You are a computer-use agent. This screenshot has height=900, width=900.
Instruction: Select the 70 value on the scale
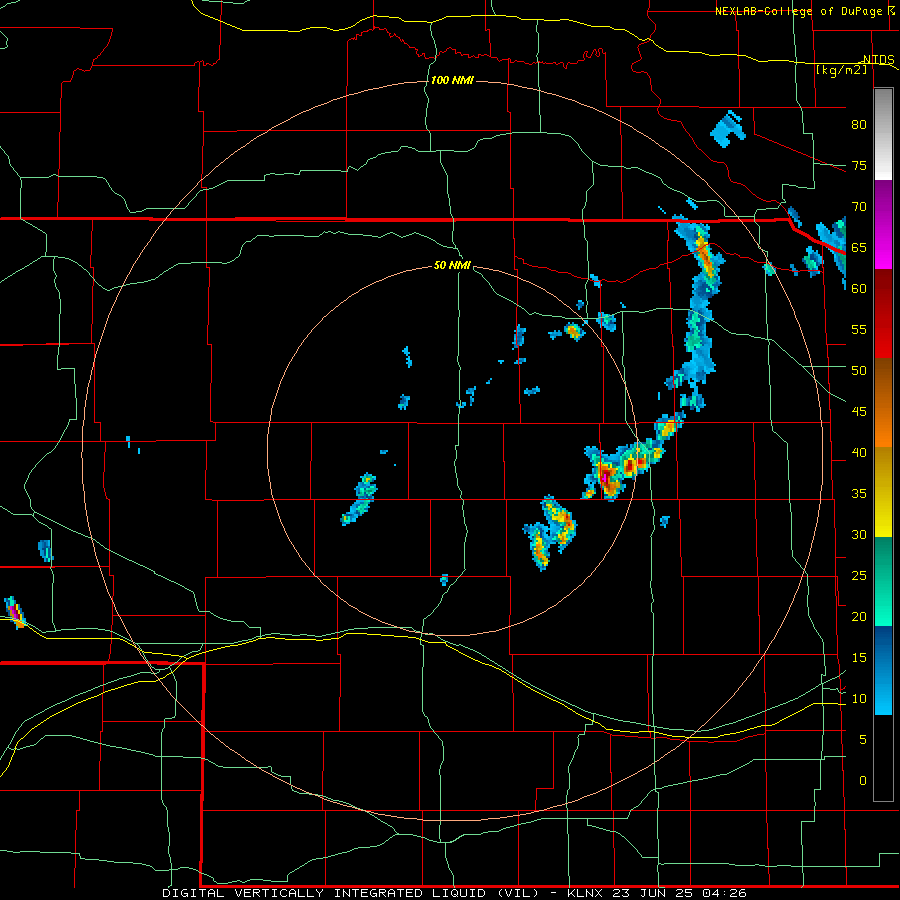tap(859, 207)
